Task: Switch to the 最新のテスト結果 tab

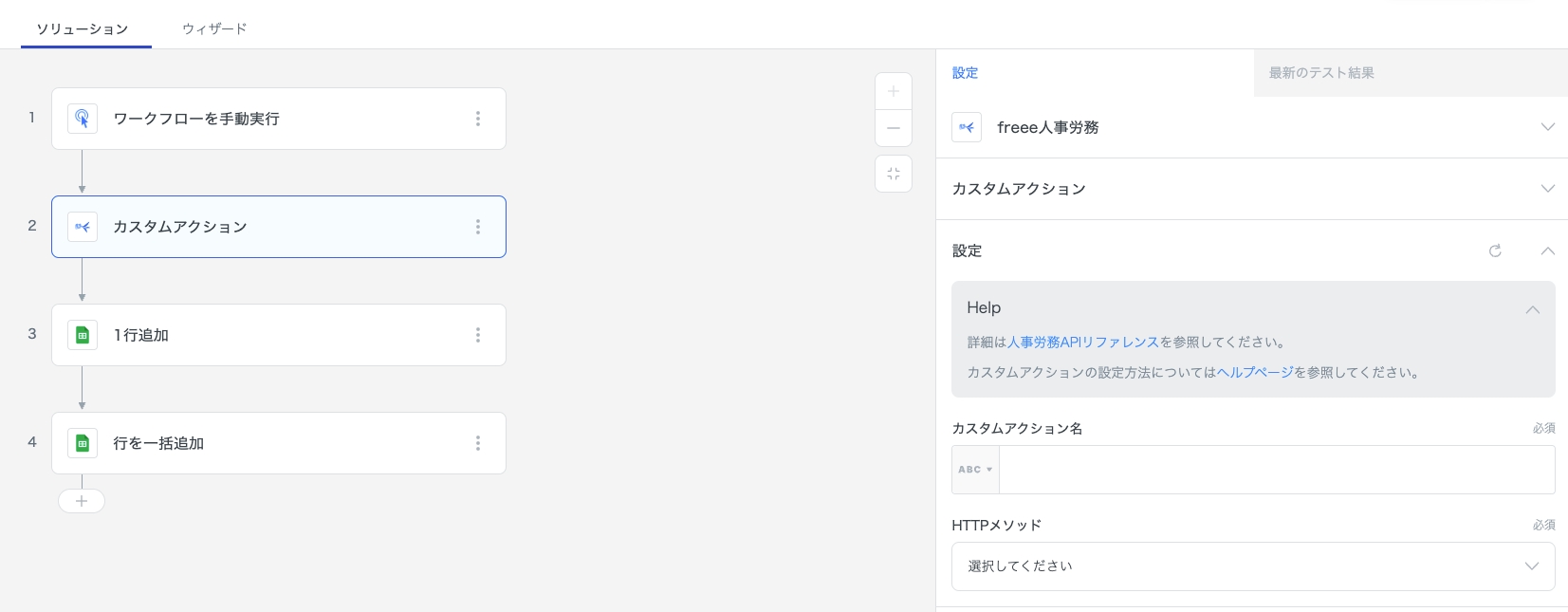Action: click(1320, 73)
